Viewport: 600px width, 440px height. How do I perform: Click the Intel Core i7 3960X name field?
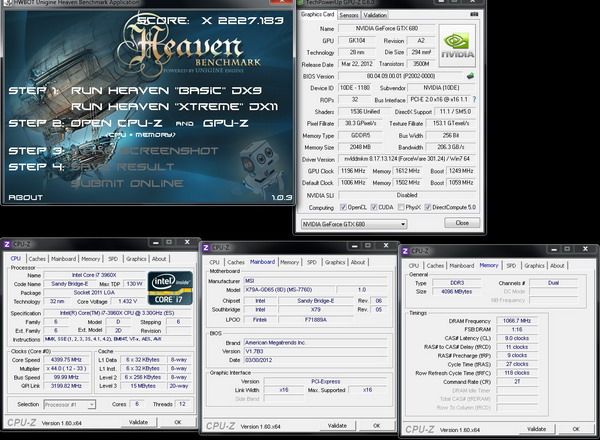pyautogui.click(x=94, y=275)
